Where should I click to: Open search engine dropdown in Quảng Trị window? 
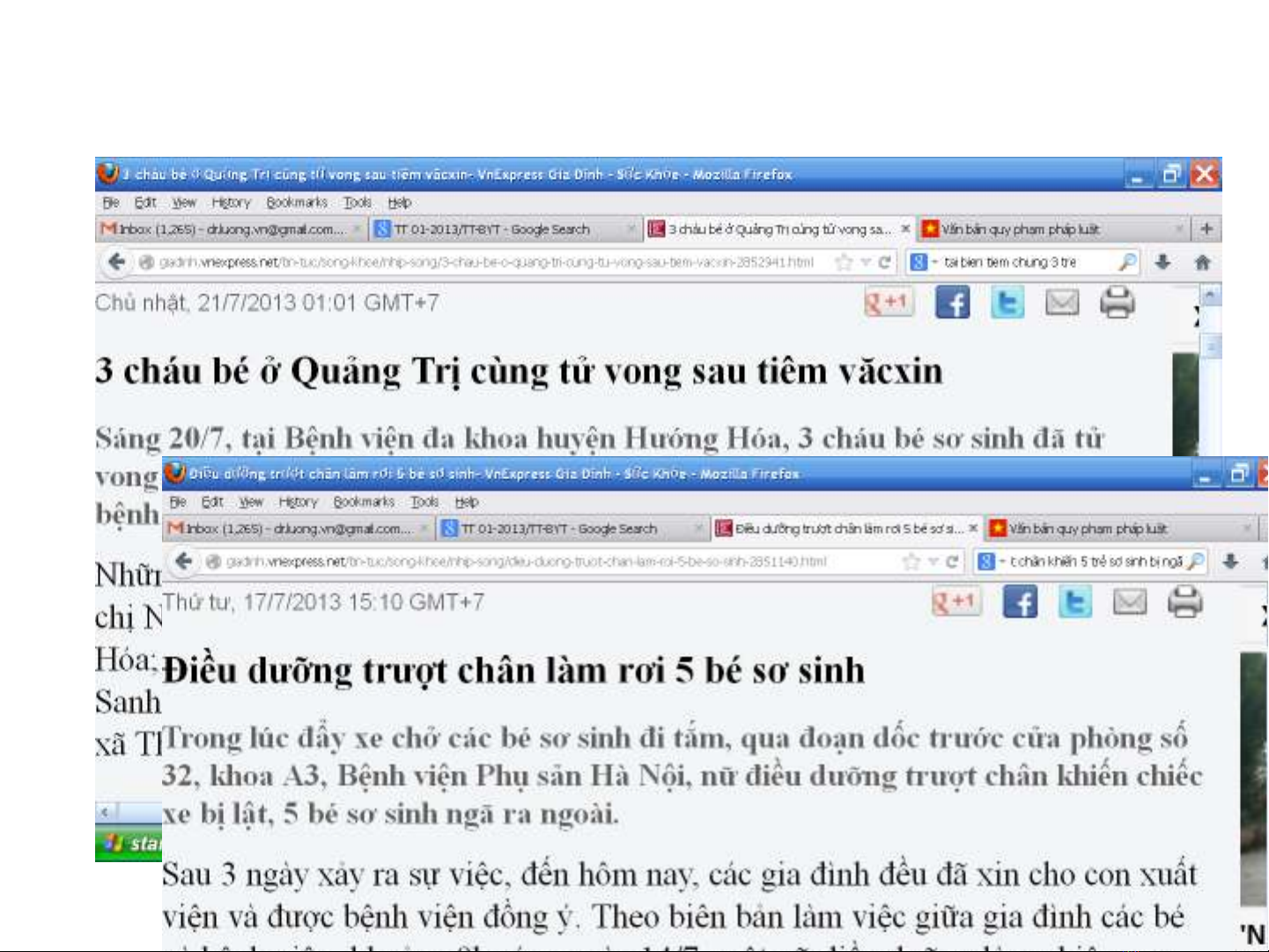[x=922, y=262]
